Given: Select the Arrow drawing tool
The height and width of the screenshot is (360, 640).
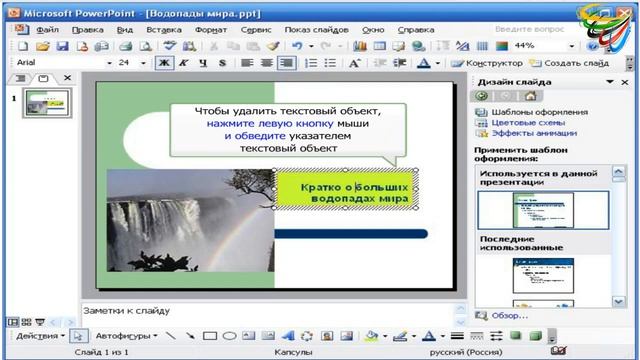Looking at the screenshot, I should coord(190,336).
